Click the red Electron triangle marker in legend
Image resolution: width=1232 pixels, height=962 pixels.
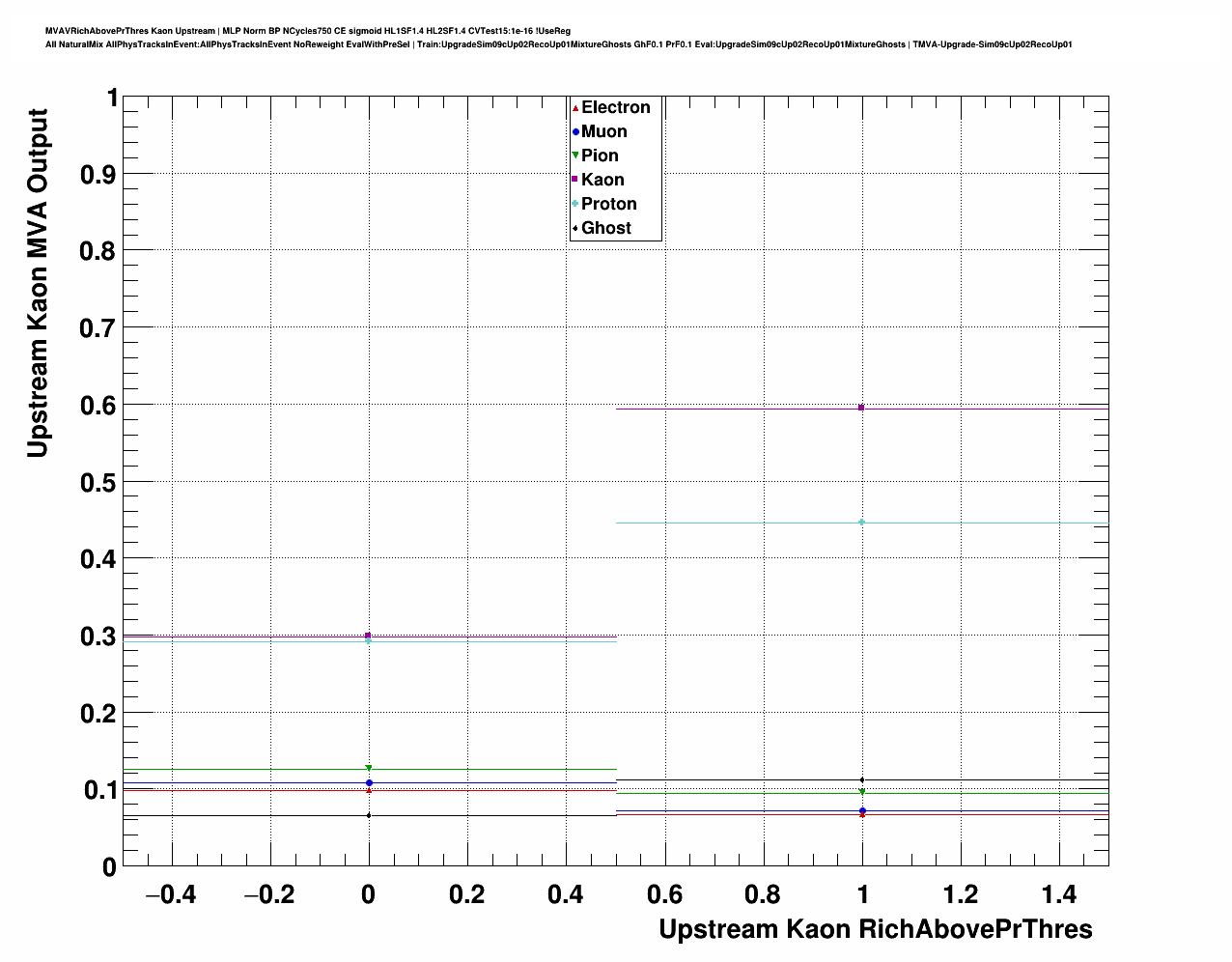tap(575, 107)
